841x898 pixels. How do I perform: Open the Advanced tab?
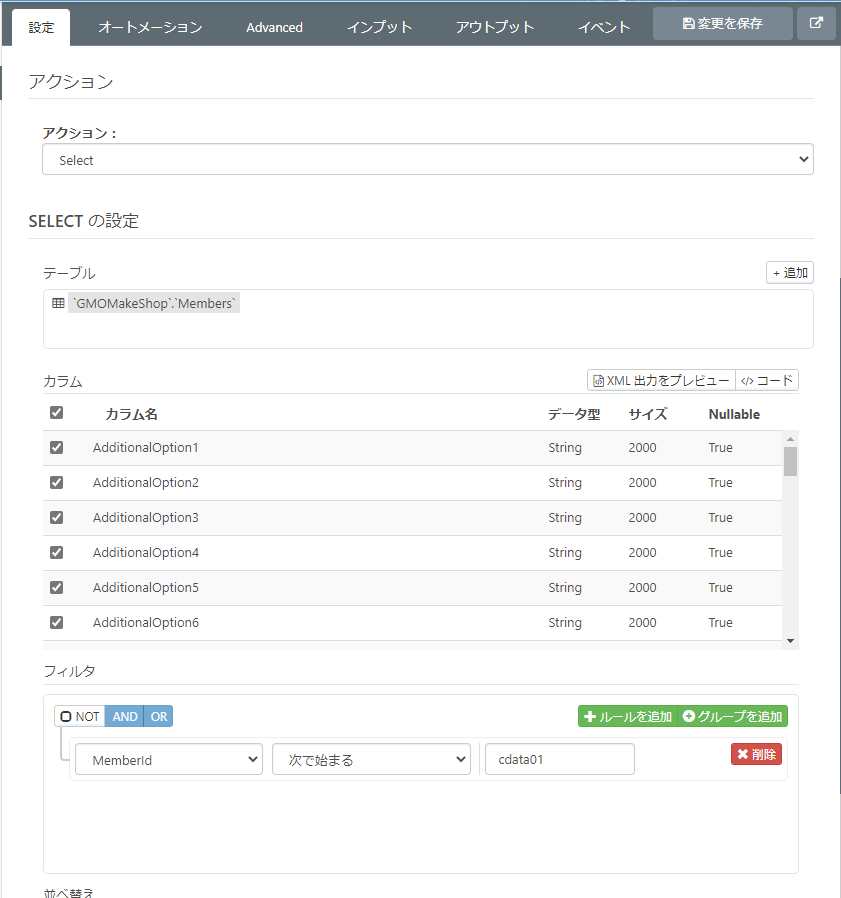274,27
